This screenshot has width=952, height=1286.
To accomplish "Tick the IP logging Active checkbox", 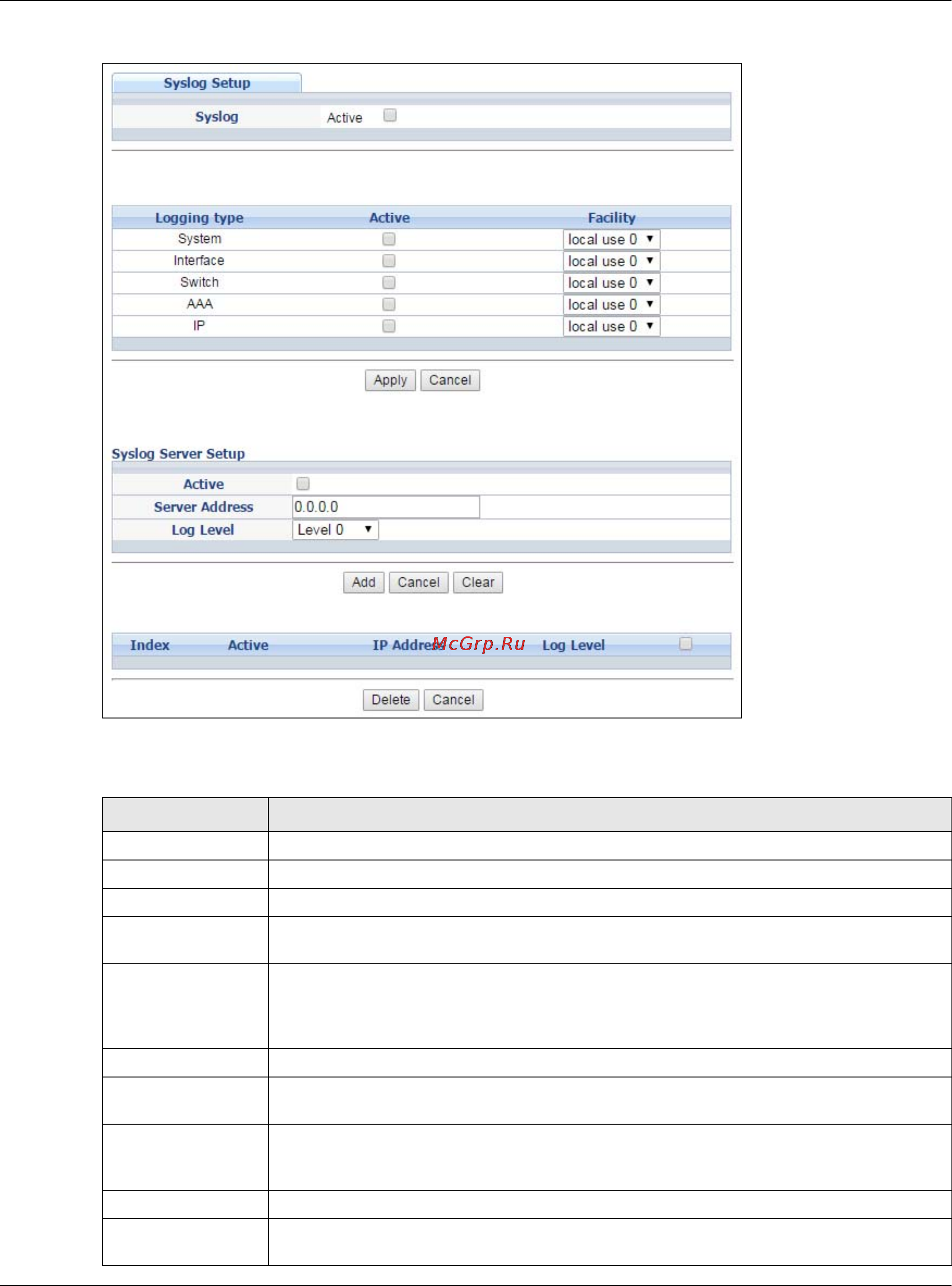I will [389, 326].
